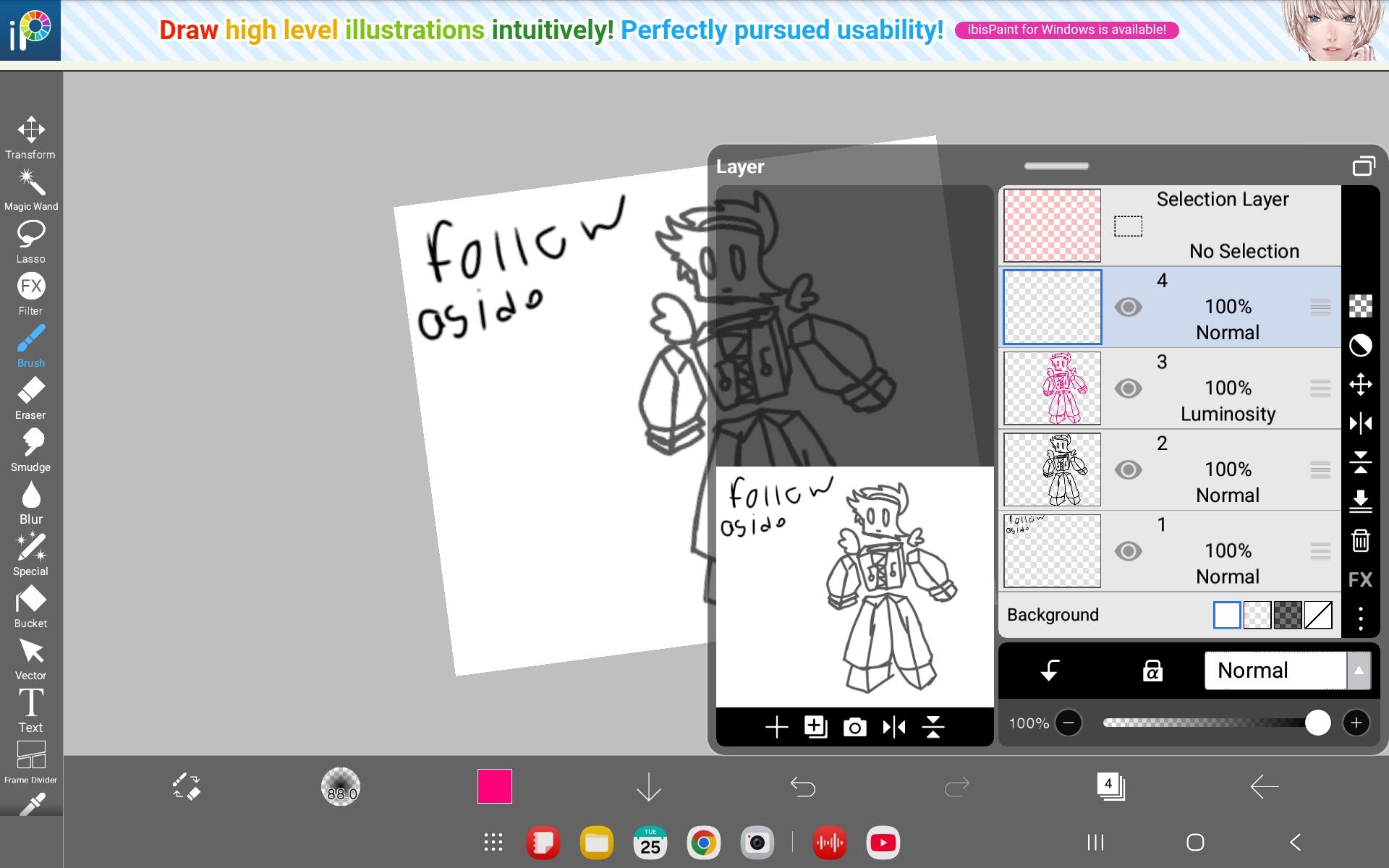
Task: Select the Text tool
Action: [x=30, y=710]
